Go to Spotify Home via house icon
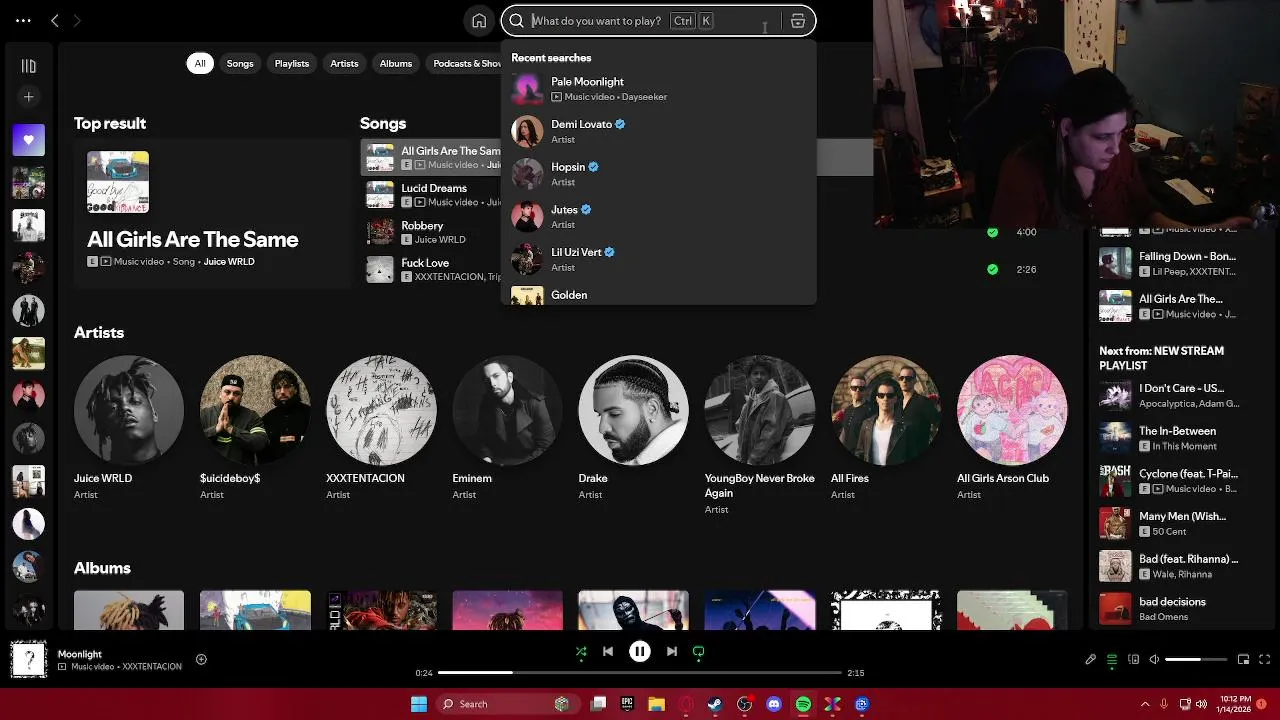Image resolution: width=1280 pixels, height=720 pixels. tap(479, 21)
